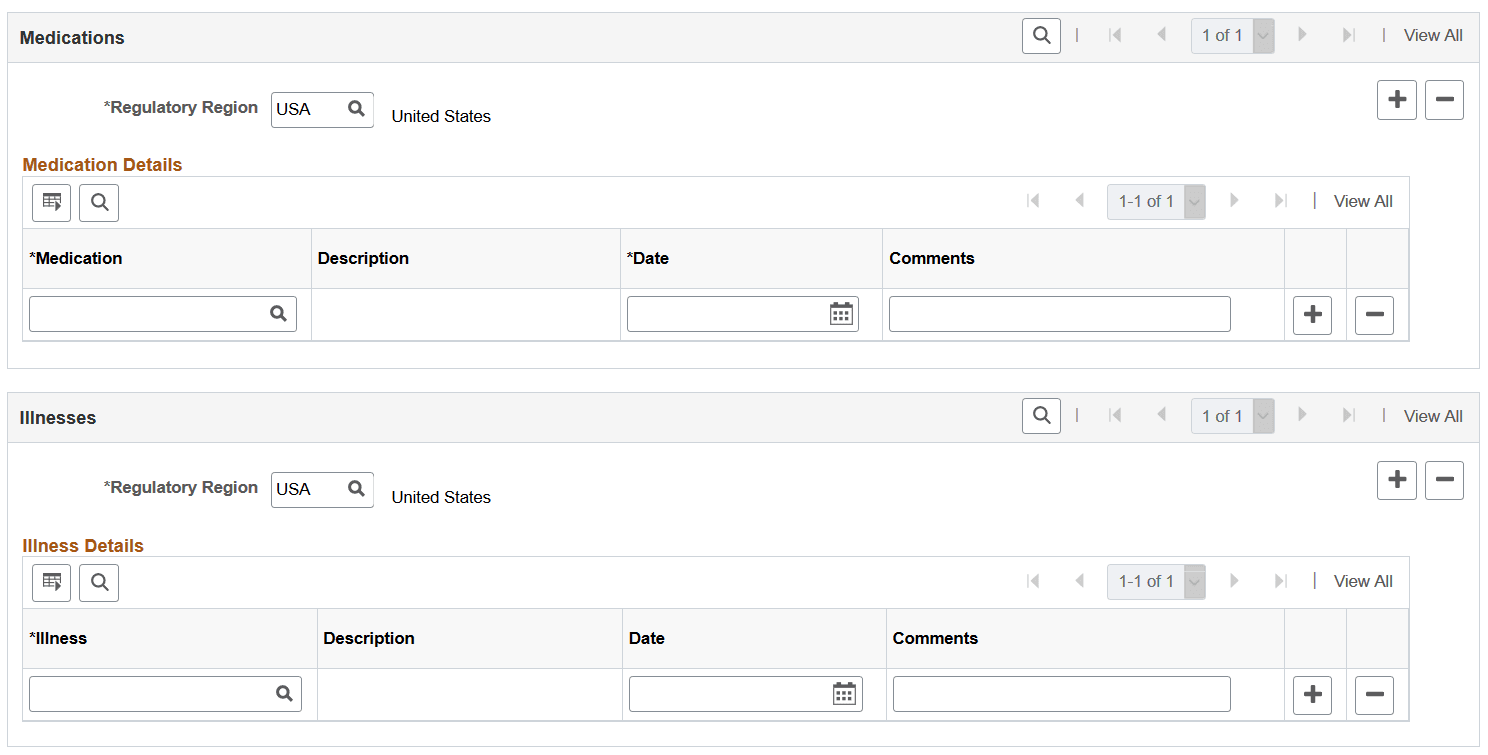Click the Medications header search icon

click(1041, 36)
